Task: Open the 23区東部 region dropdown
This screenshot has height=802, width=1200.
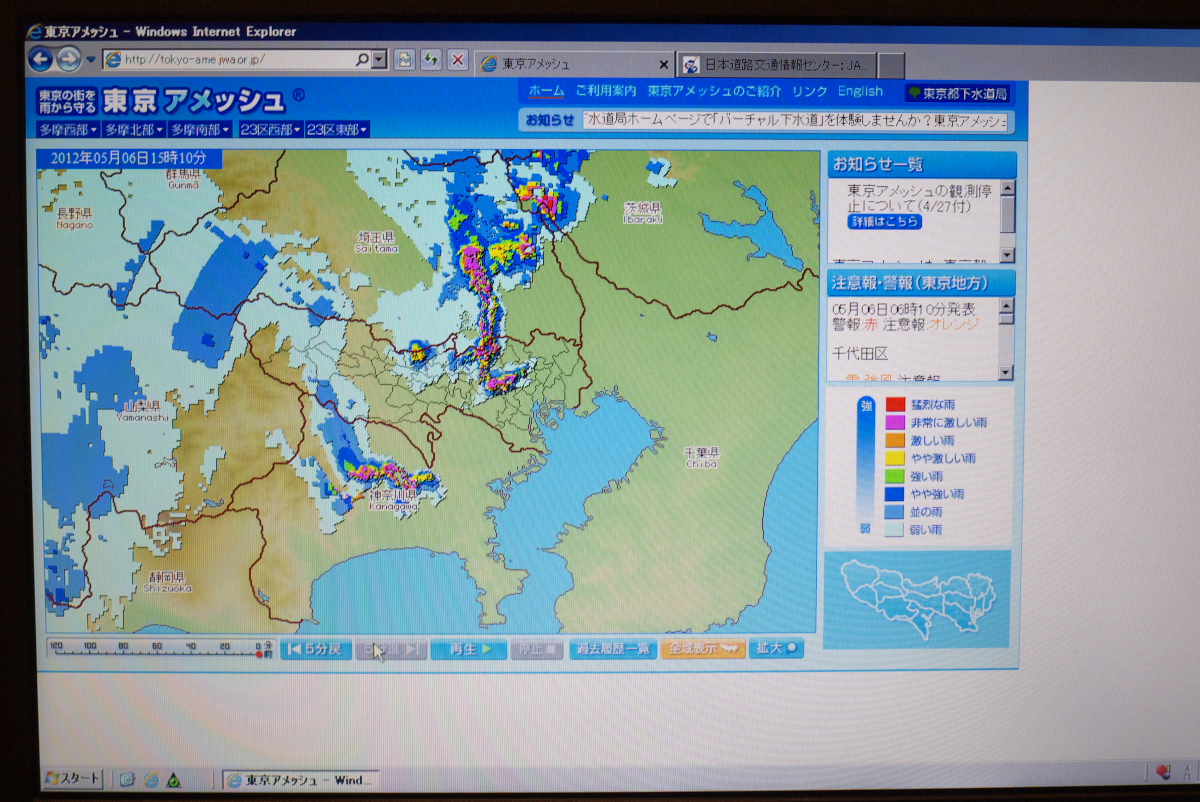Action: [x=337, y=129]
